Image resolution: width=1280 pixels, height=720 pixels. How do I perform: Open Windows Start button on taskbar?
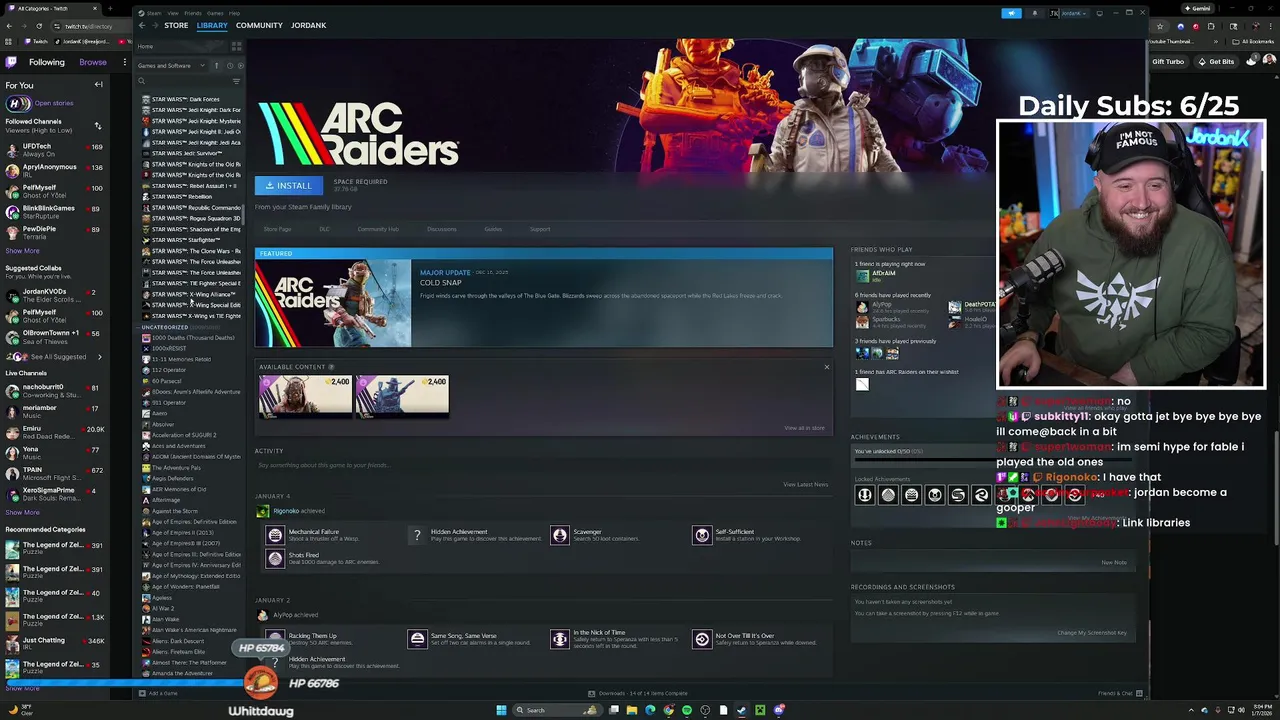(501, 710)
